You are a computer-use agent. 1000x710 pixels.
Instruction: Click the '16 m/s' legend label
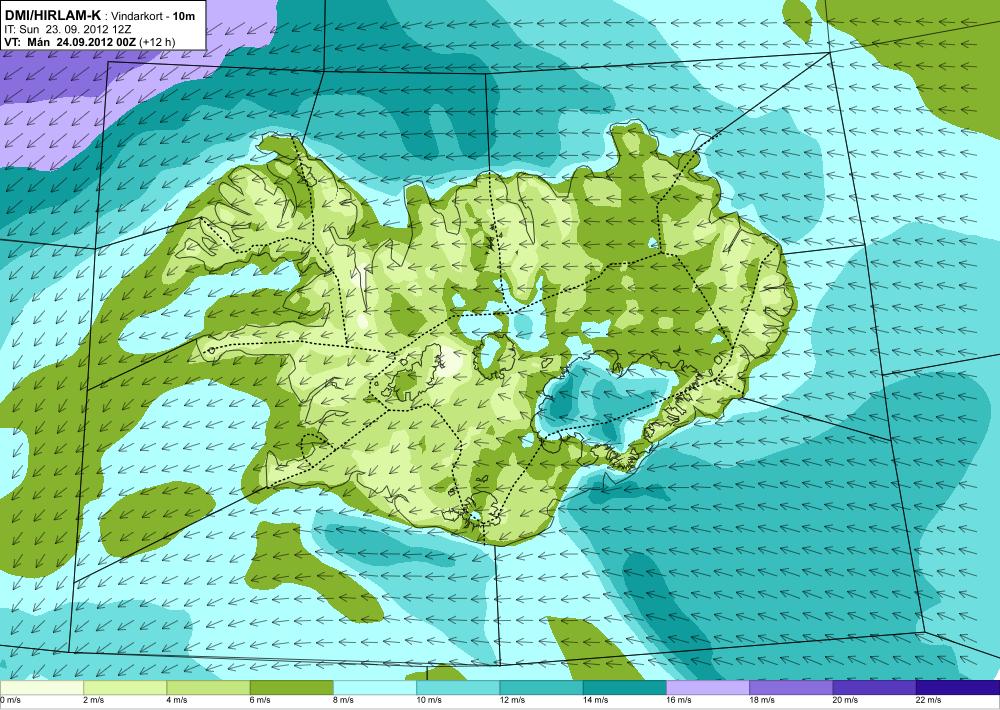tap(679, 700)
